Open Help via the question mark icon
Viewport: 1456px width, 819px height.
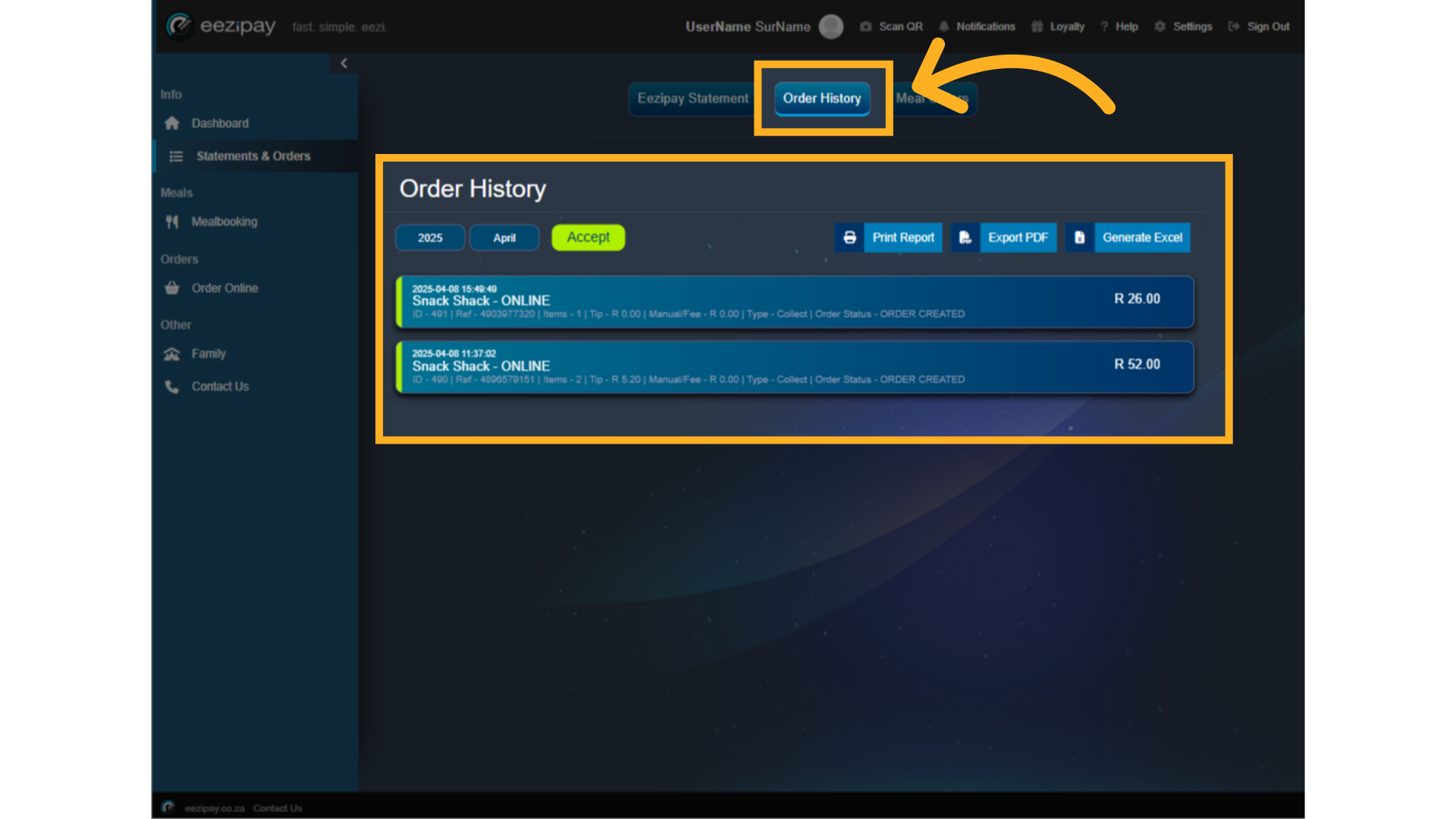coord(1105,26)
